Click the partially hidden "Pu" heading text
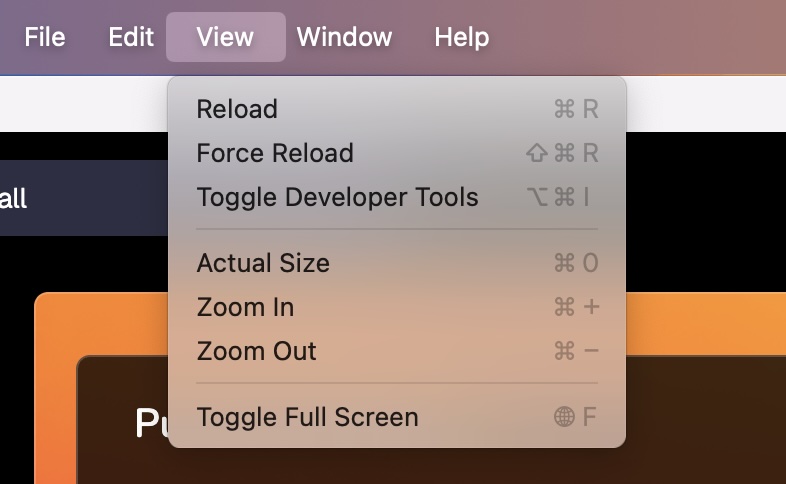786x484 pixels. pyautogui.click(x=152, y=422)
